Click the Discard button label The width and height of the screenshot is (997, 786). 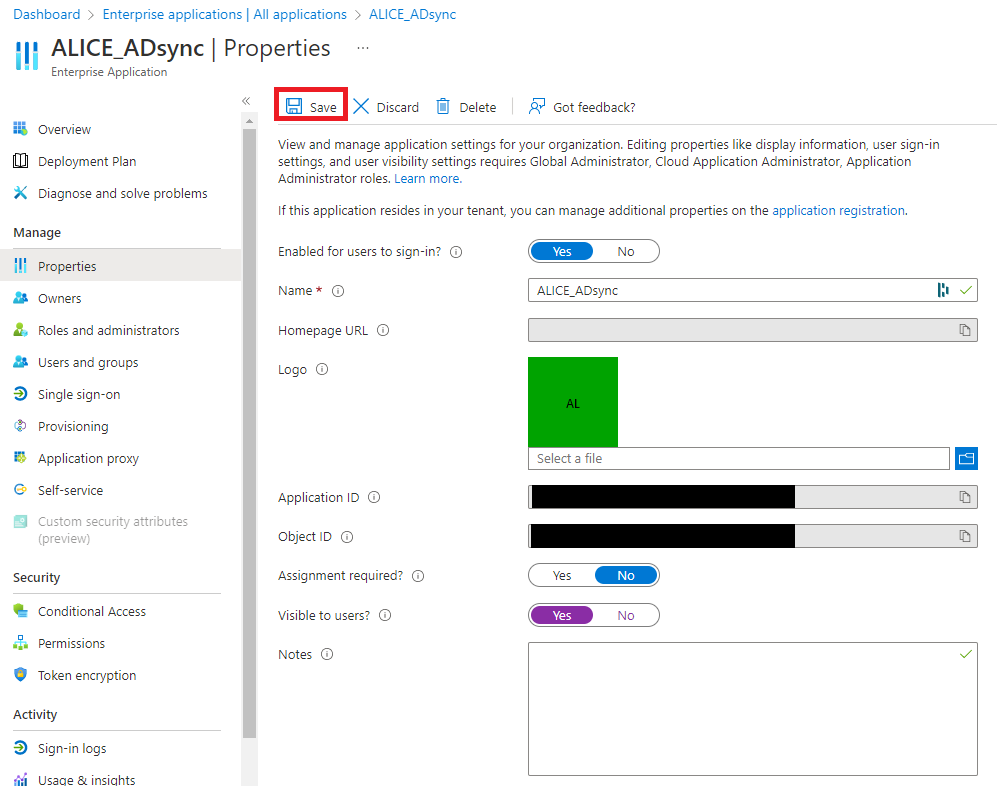tap(397, 107)
